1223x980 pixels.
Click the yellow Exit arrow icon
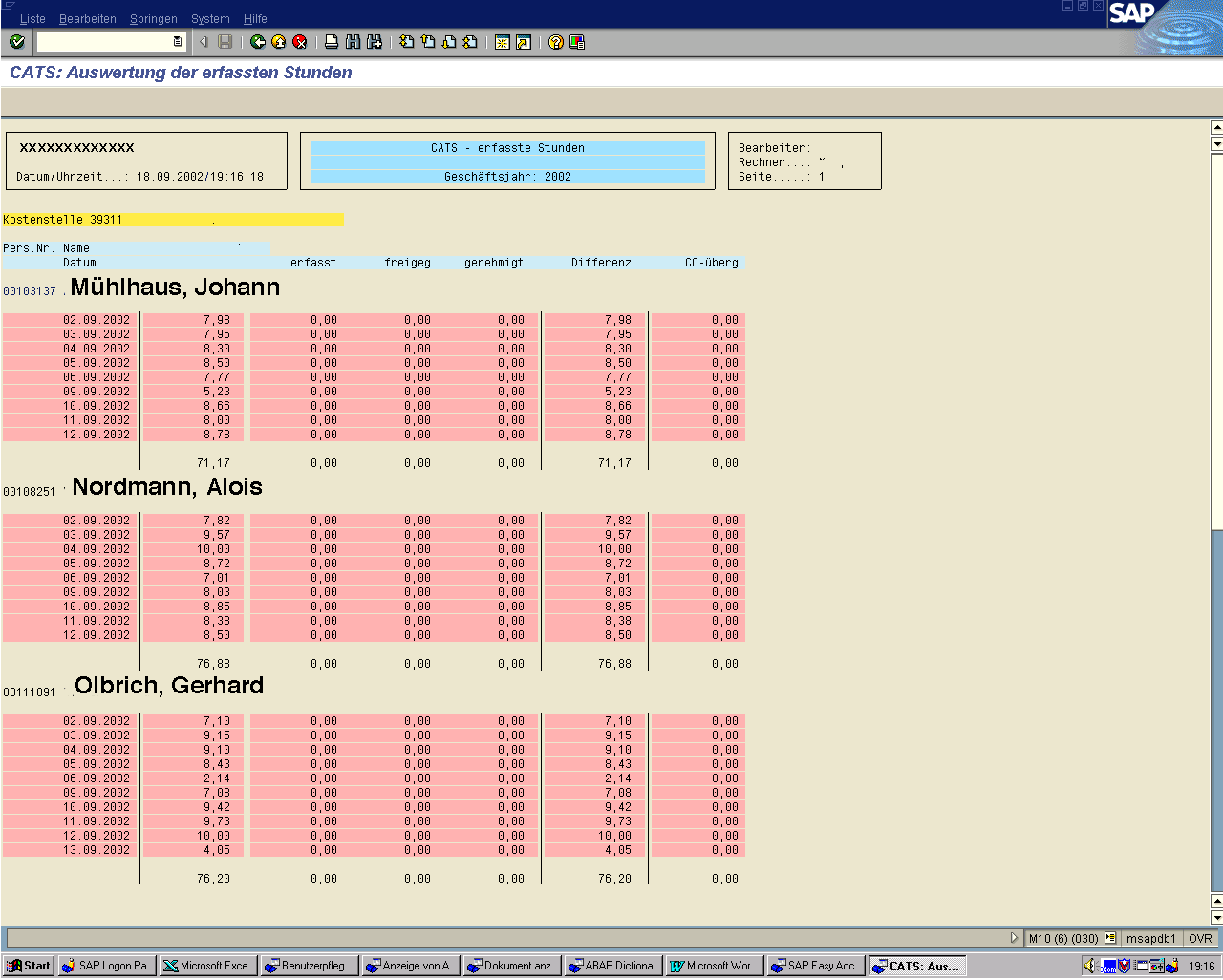279,42
